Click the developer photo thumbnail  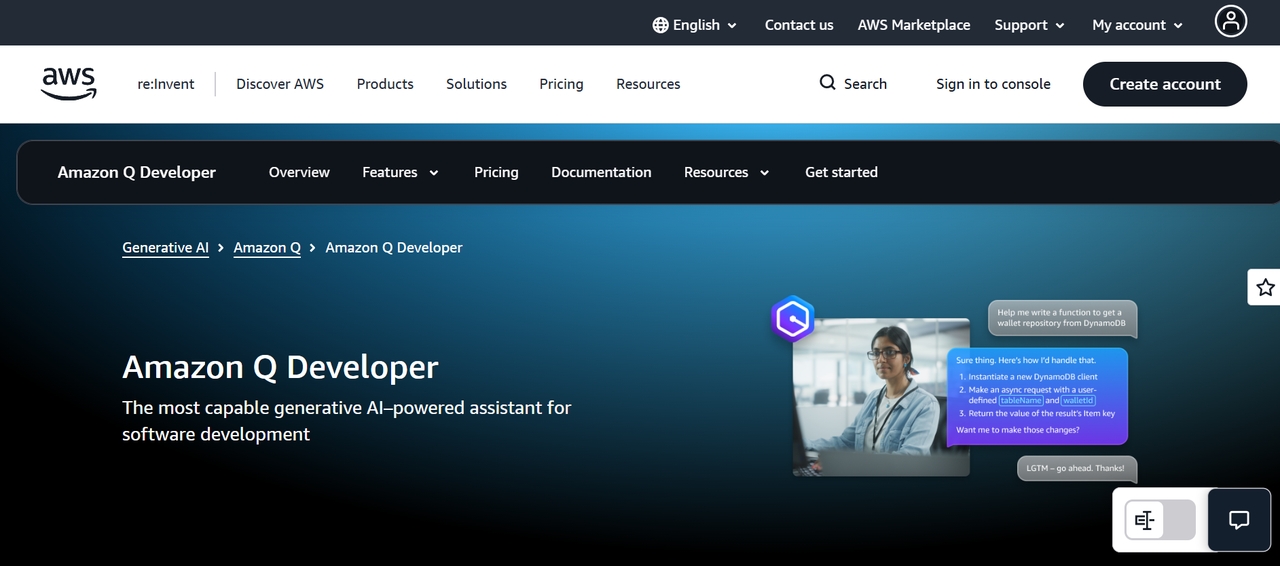tap(881, 396)
